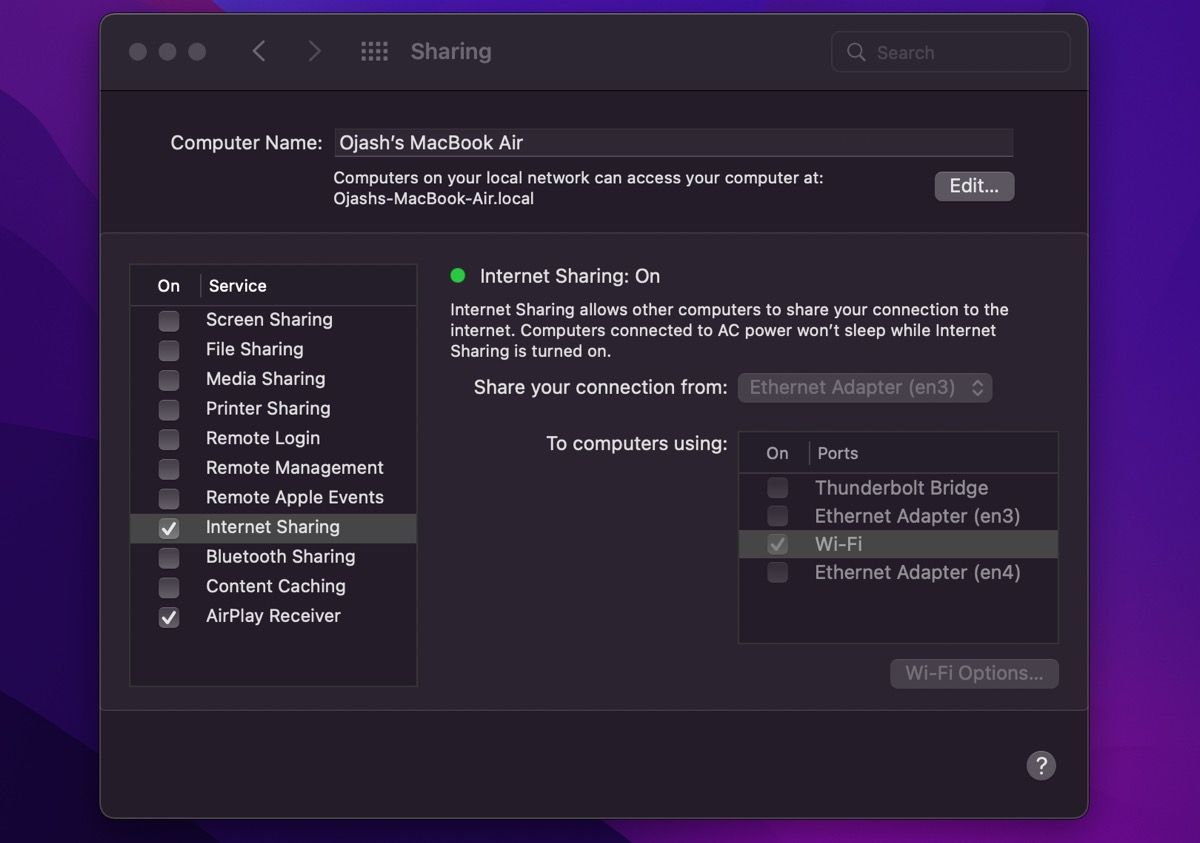Click Ojashs-MacBook-Air.local address text

(x=433, y=199)
